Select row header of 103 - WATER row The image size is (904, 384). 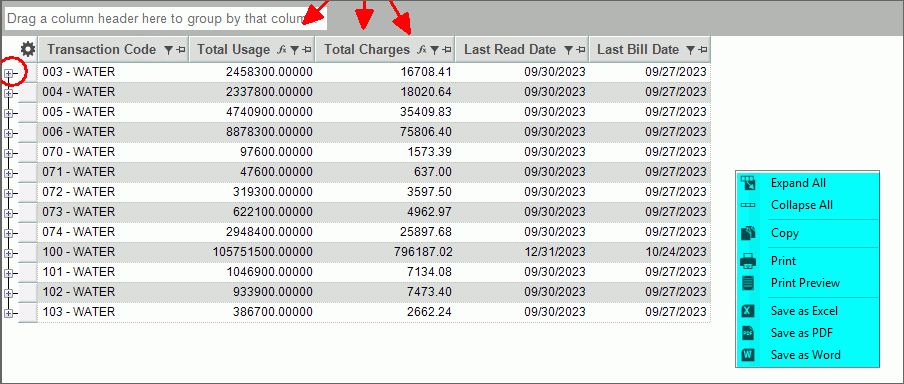(28, 312)
